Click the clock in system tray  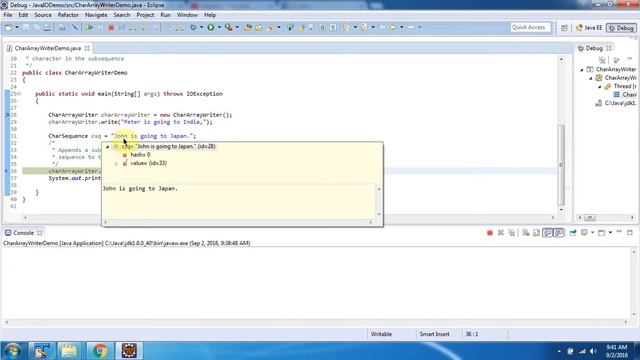[616, 351]
